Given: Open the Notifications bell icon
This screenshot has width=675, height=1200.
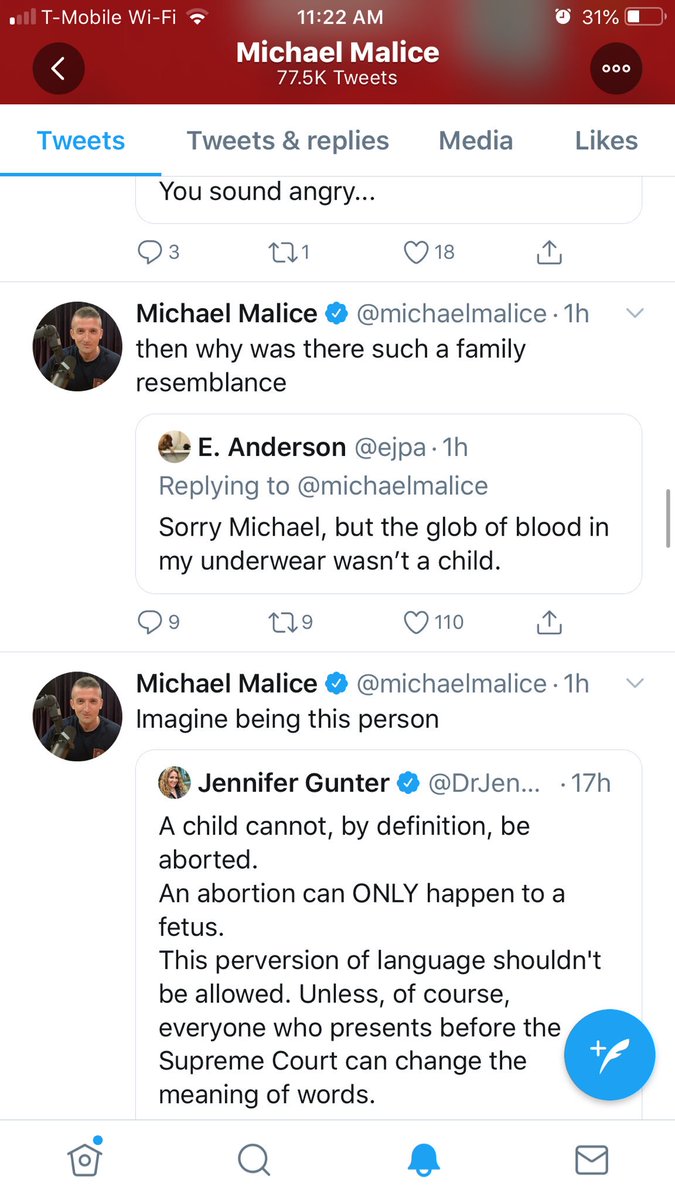Looking at the screenshot, I should click(x=423, y=1160).
